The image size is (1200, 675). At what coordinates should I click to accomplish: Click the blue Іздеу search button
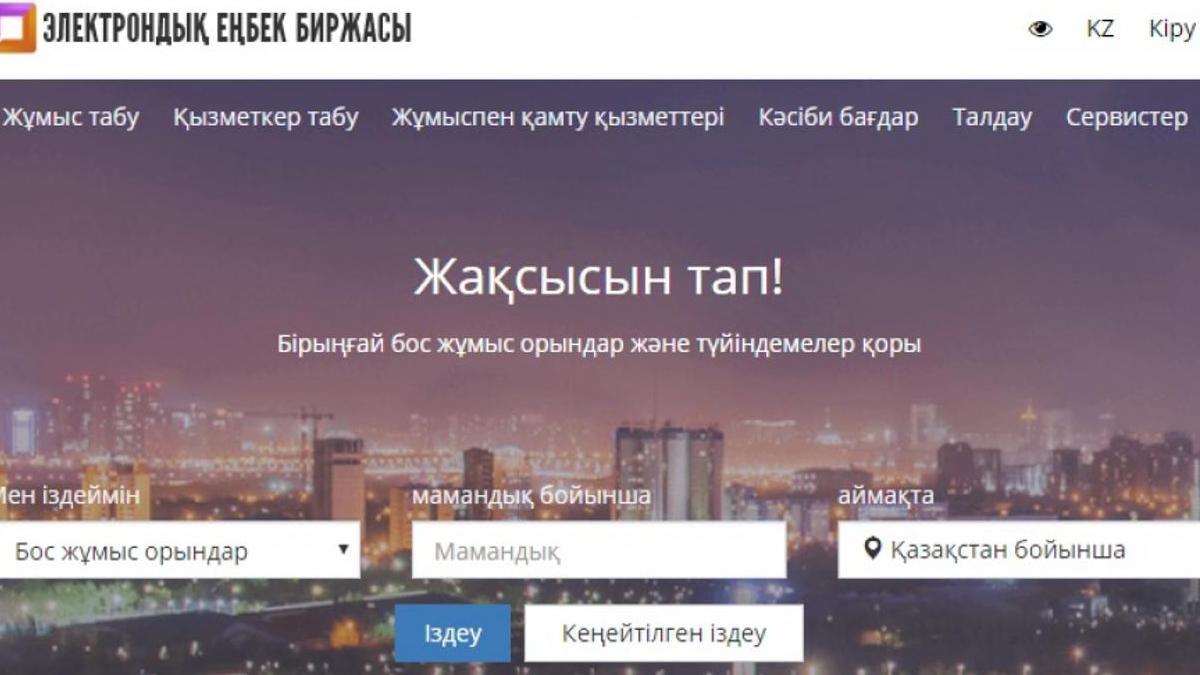pos(452,633)
